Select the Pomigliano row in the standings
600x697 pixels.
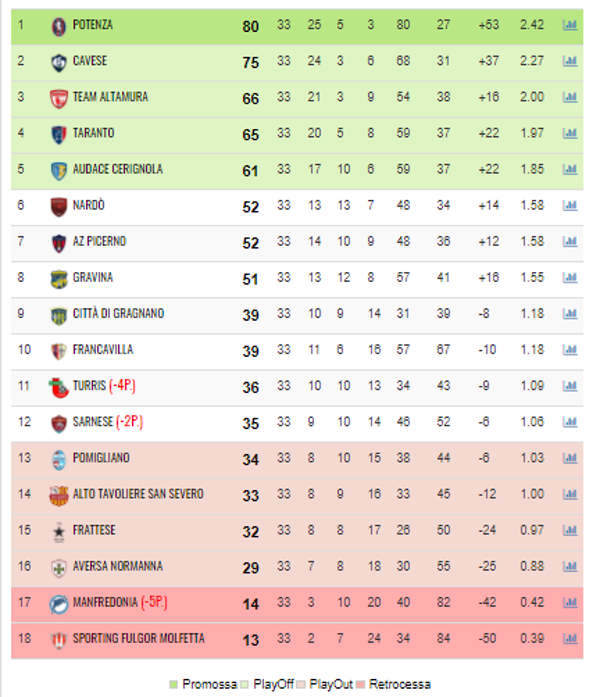pyautogui.click(x=300, y=458)
